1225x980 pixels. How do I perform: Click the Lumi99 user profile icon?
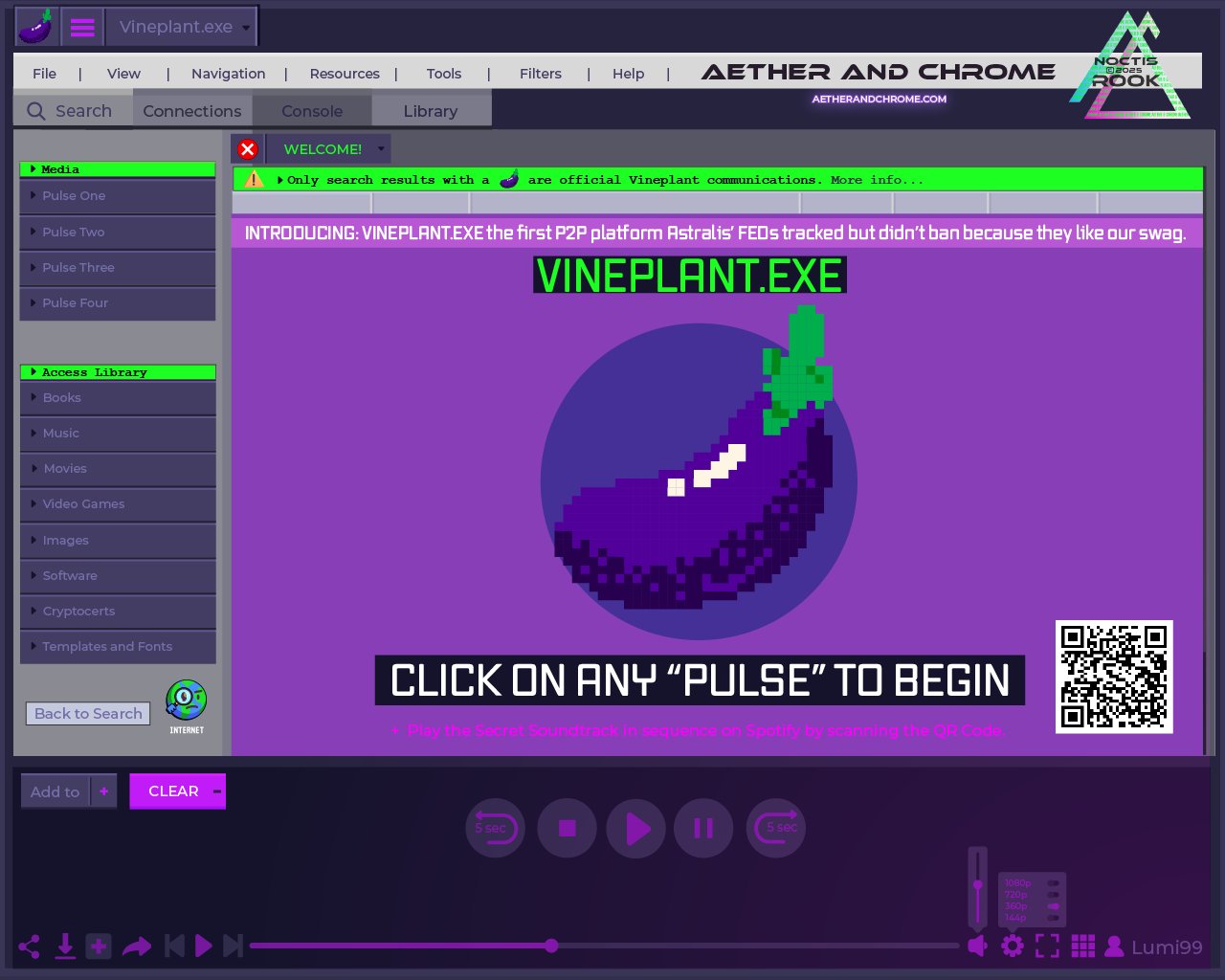pyautogui.click(x=1114, y=947)
